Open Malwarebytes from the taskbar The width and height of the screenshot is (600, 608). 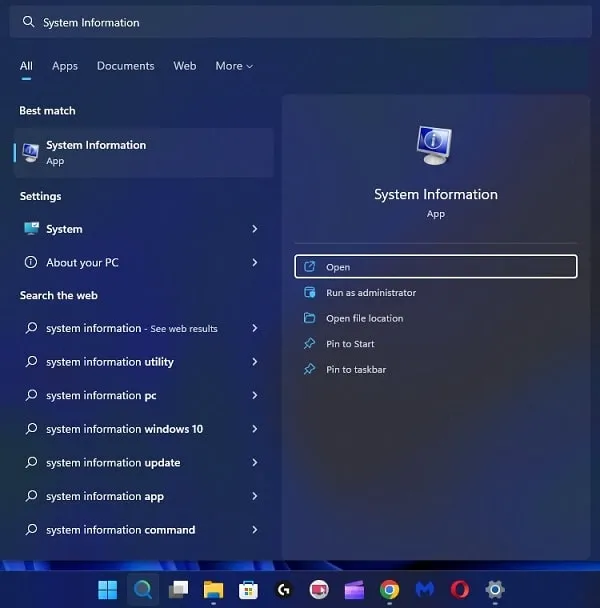[424, 589]
